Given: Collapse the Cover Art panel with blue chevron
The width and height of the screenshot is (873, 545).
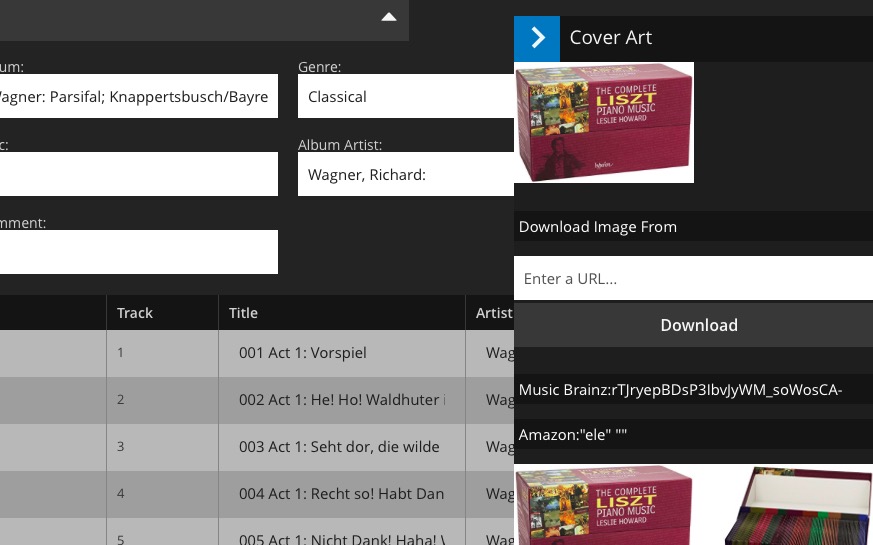Looking at the screenshot, I should coord(537,38).
